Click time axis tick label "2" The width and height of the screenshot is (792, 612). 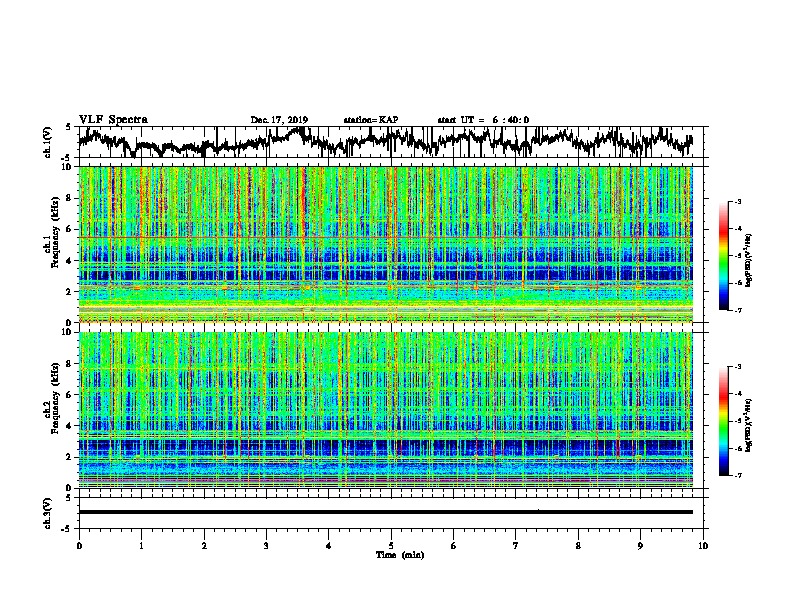coord(204,546)
